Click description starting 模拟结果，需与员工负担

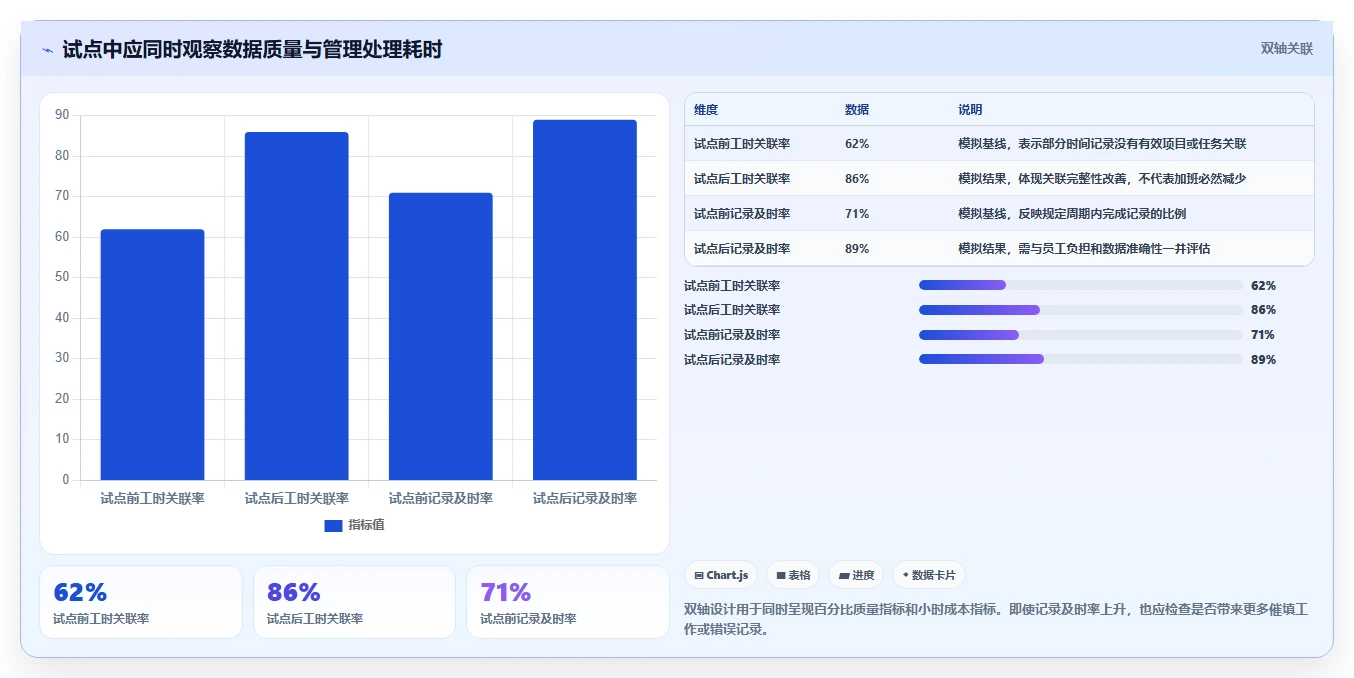tap(1084, 249)
